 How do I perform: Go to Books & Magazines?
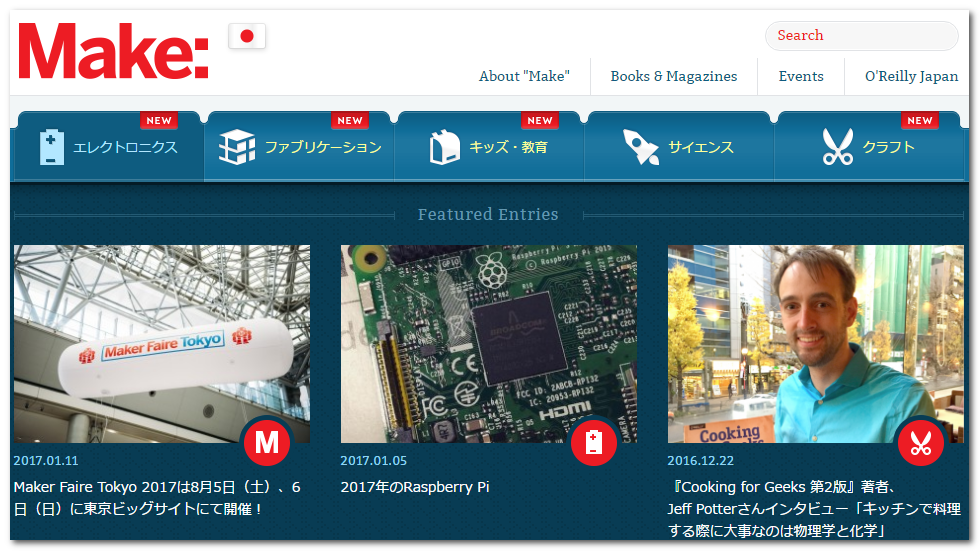(674, 76)
